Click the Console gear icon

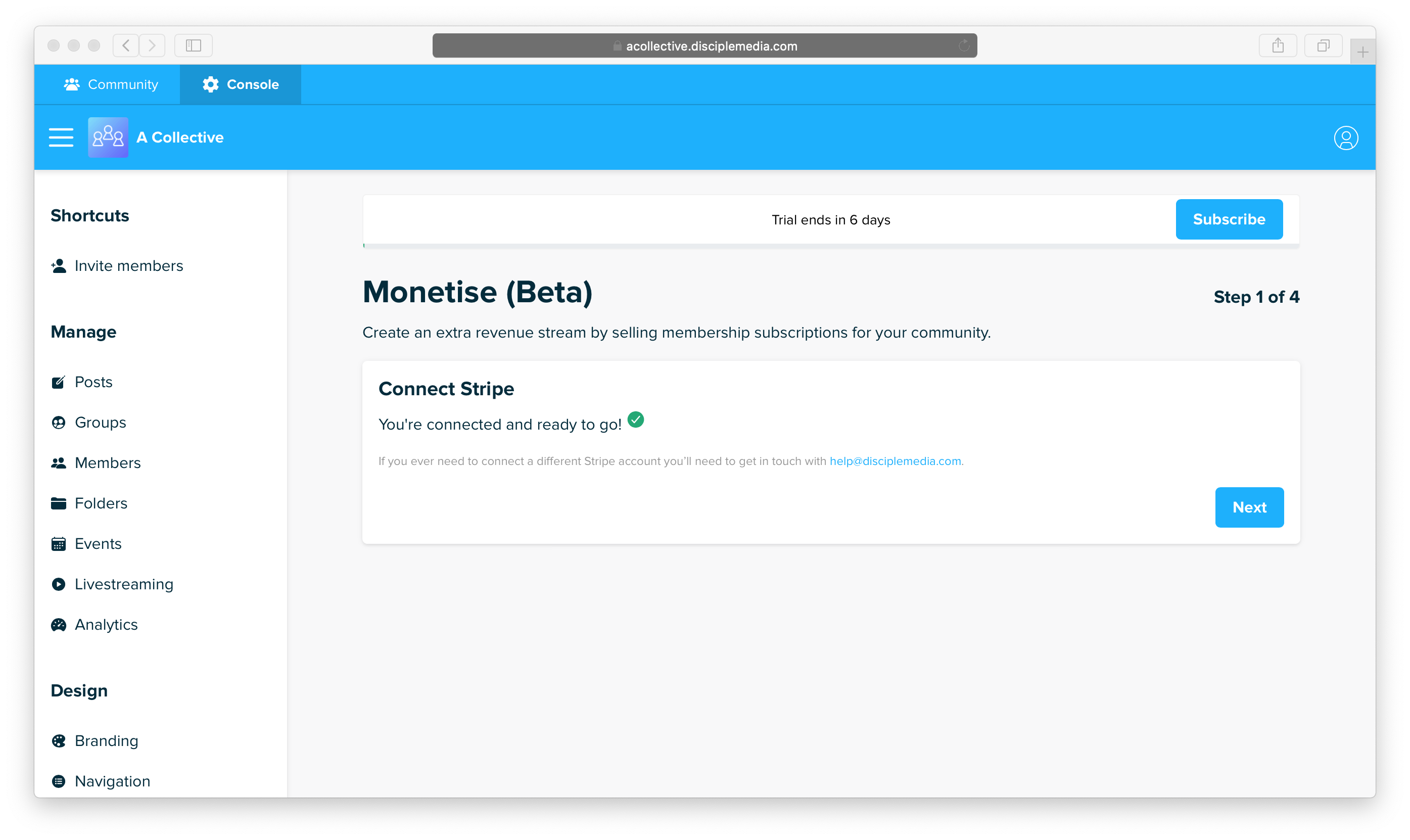[210, 84]
